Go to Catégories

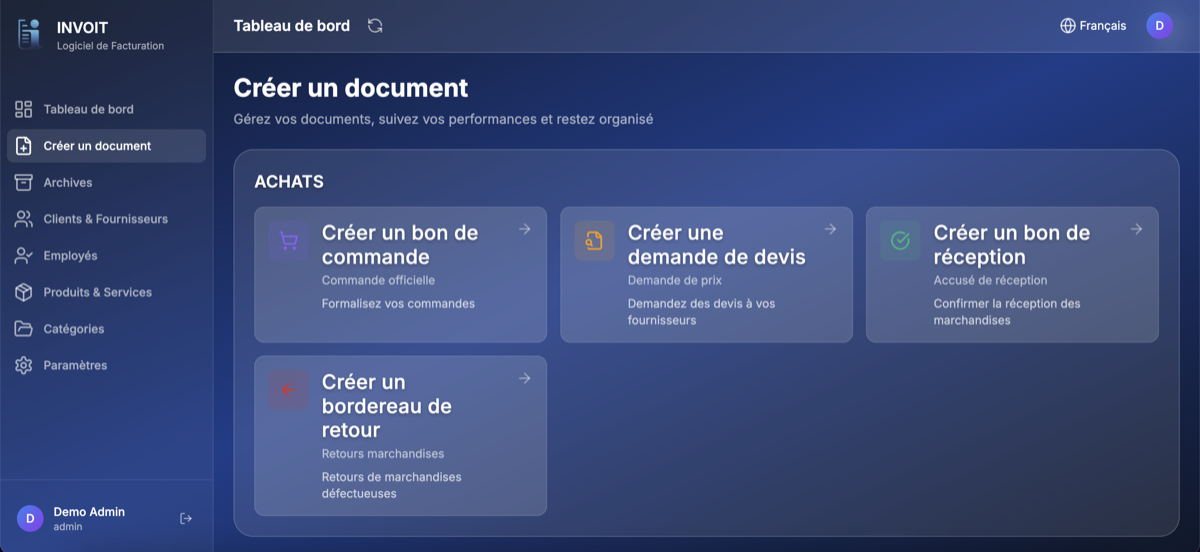pyautogui.click(x=107, y=329)
